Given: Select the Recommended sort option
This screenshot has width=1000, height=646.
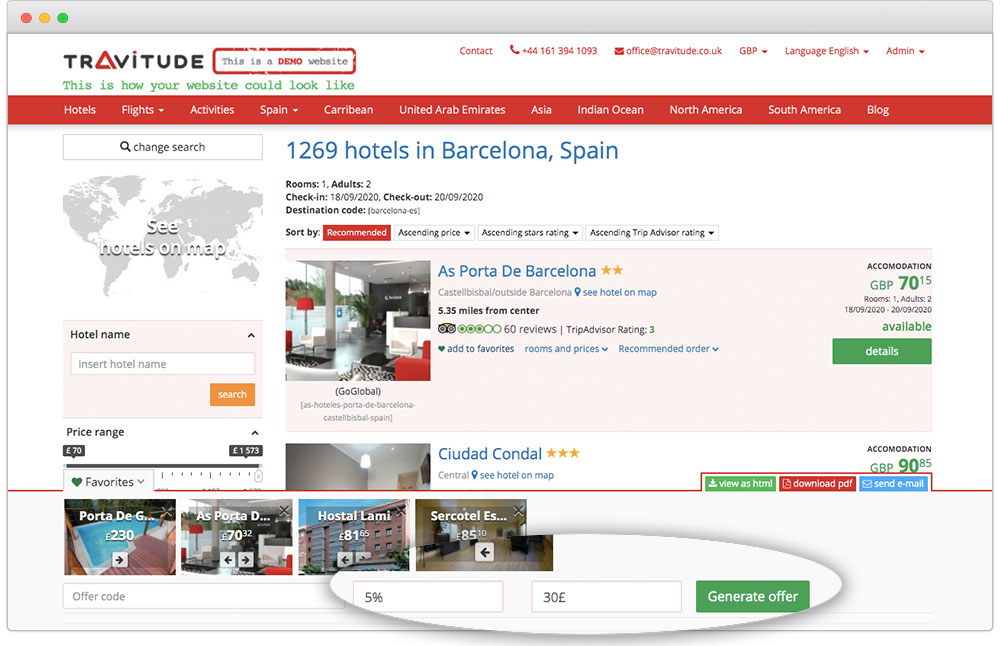Looking at the screenshot, I should tap(356, 233).
